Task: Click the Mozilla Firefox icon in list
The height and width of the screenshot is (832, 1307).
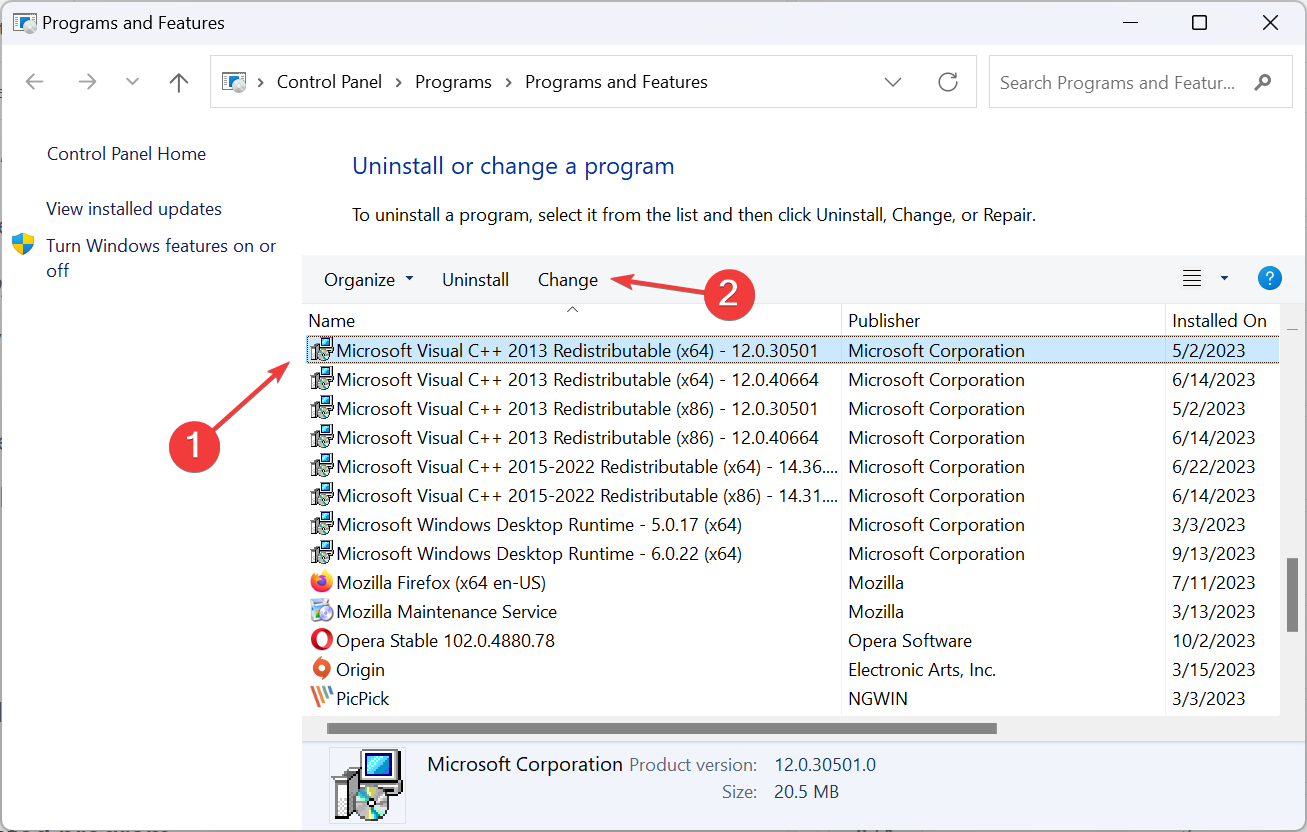Action: coord(321,583)
